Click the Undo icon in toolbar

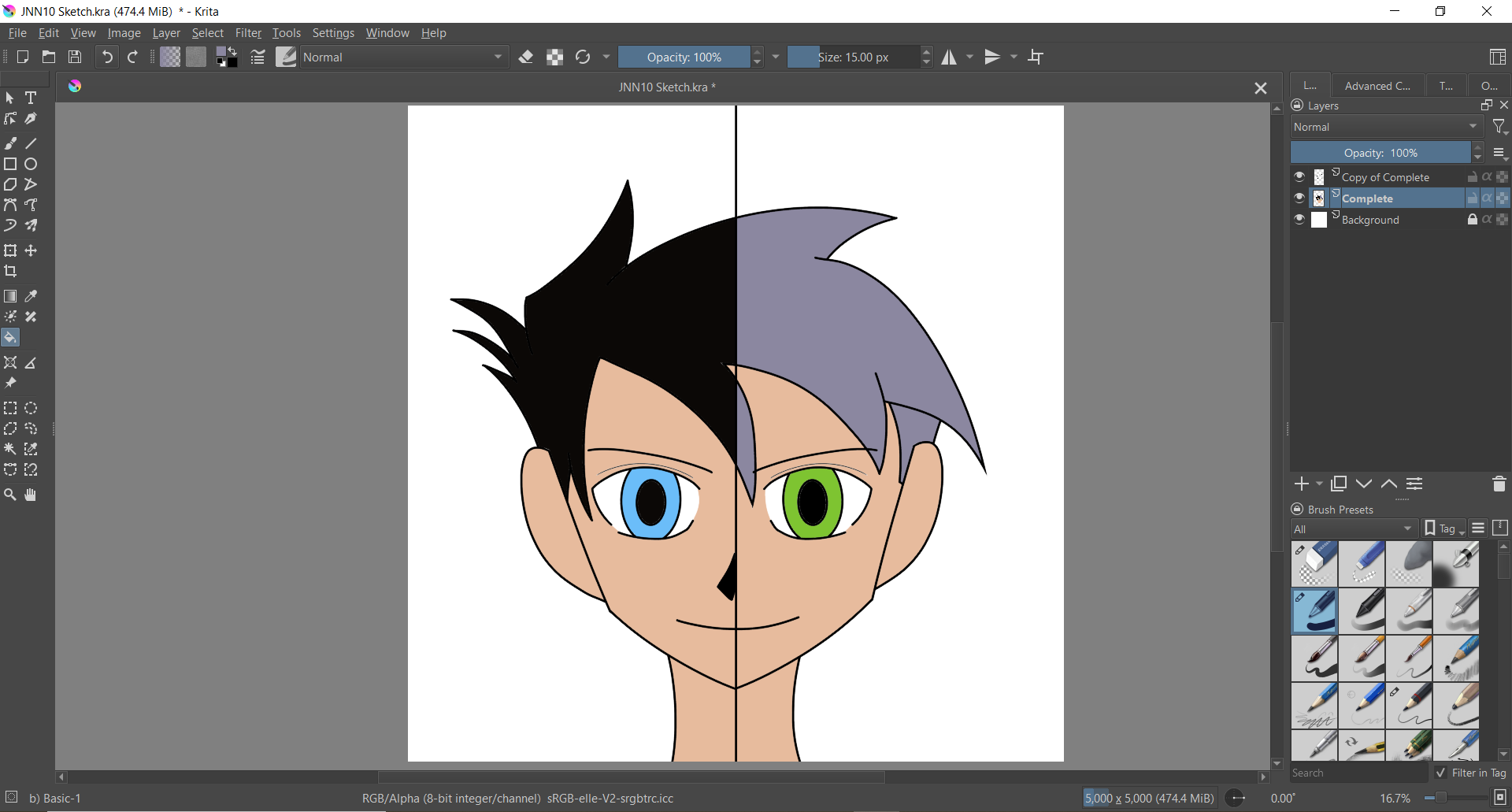pos(107,57)
